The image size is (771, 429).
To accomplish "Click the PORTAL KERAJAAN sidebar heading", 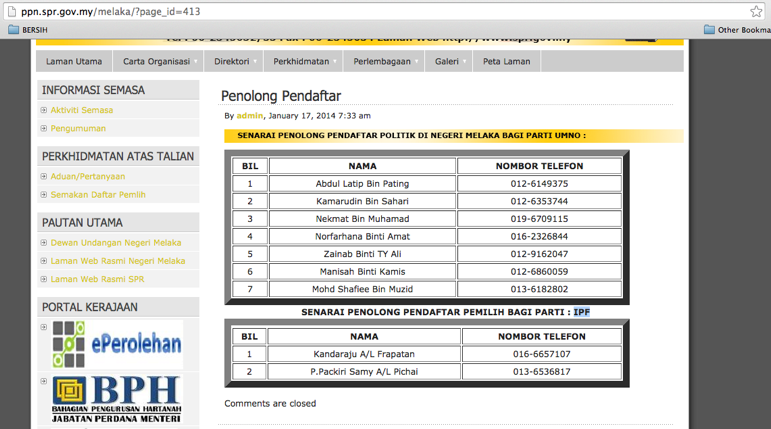I will [x=89, y=307].
